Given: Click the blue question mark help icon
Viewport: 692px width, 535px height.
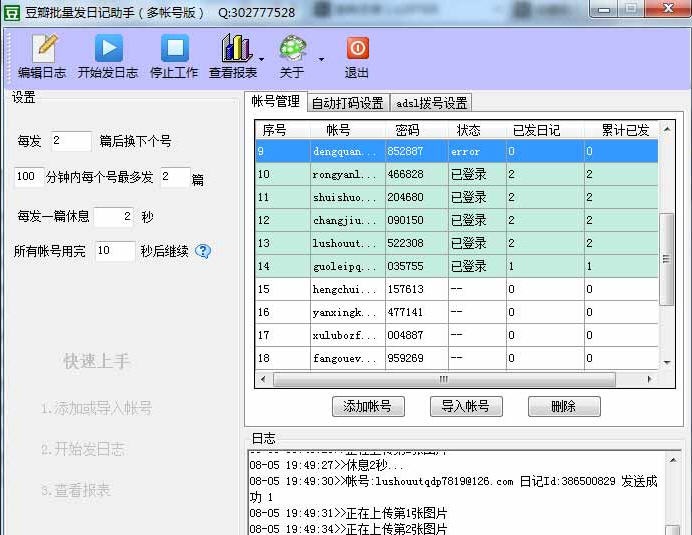Looking at the screenshot, I should 203,251.
